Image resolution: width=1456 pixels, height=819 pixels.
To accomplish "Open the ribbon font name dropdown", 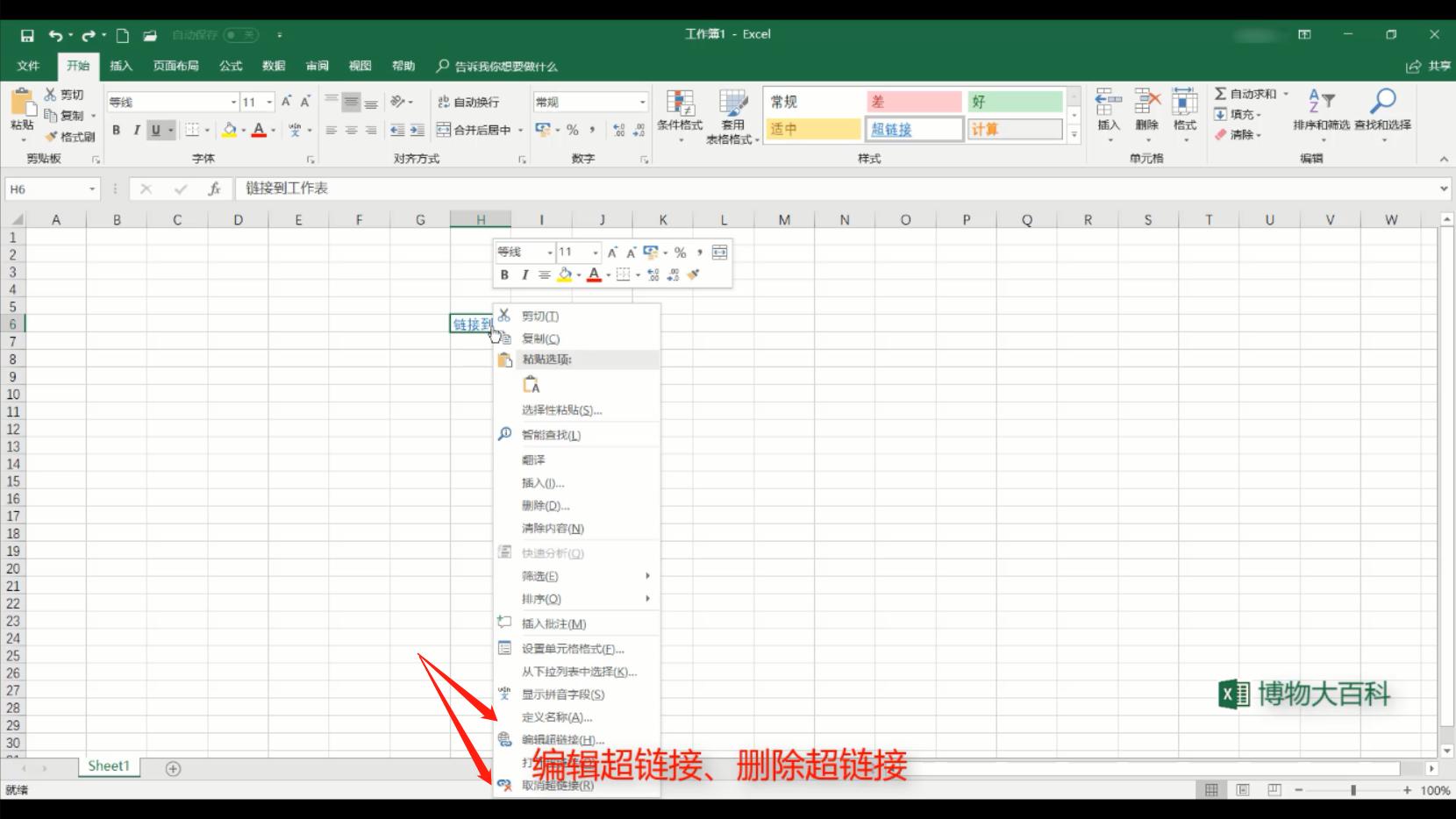I will [x=233, y=103].
